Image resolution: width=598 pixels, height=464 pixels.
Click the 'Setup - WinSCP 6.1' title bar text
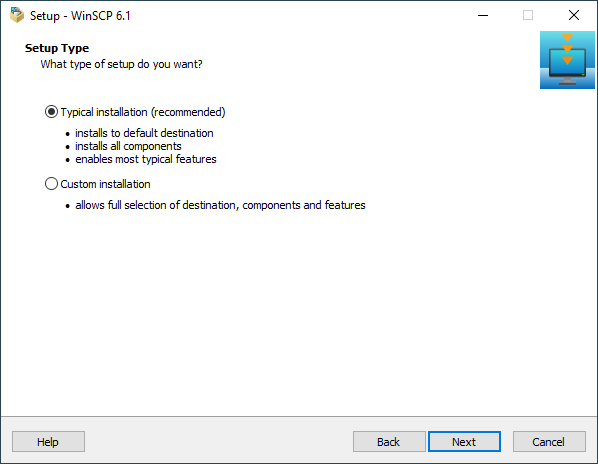click(80, 16)
